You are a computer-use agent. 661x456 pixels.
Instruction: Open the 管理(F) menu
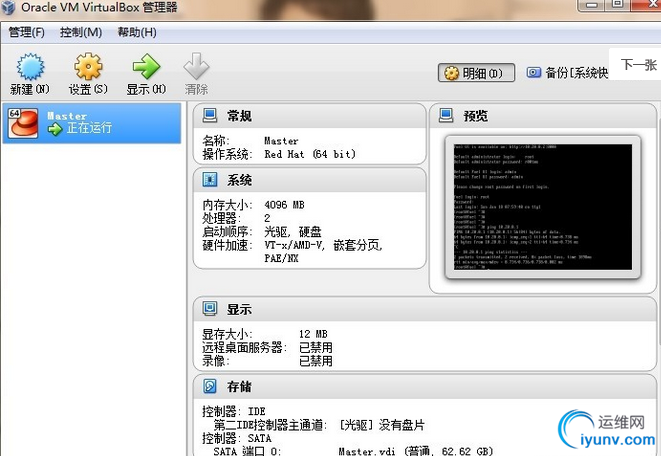click(x=27, y=32)
